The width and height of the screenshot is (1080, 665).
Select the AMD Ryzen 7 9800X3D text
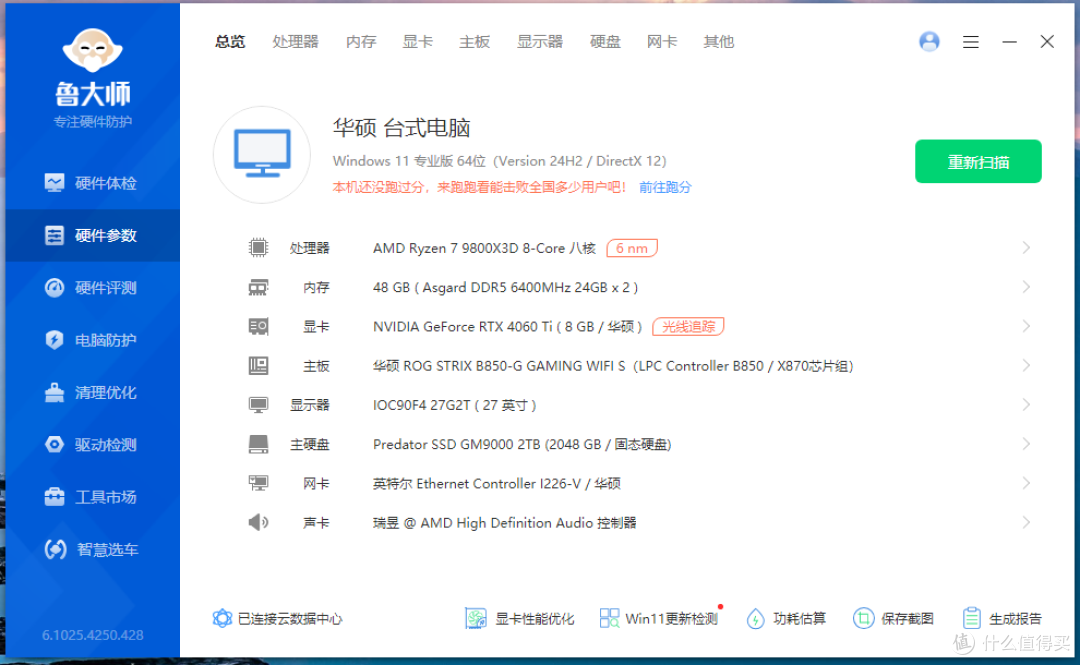(x=484, y=248)
